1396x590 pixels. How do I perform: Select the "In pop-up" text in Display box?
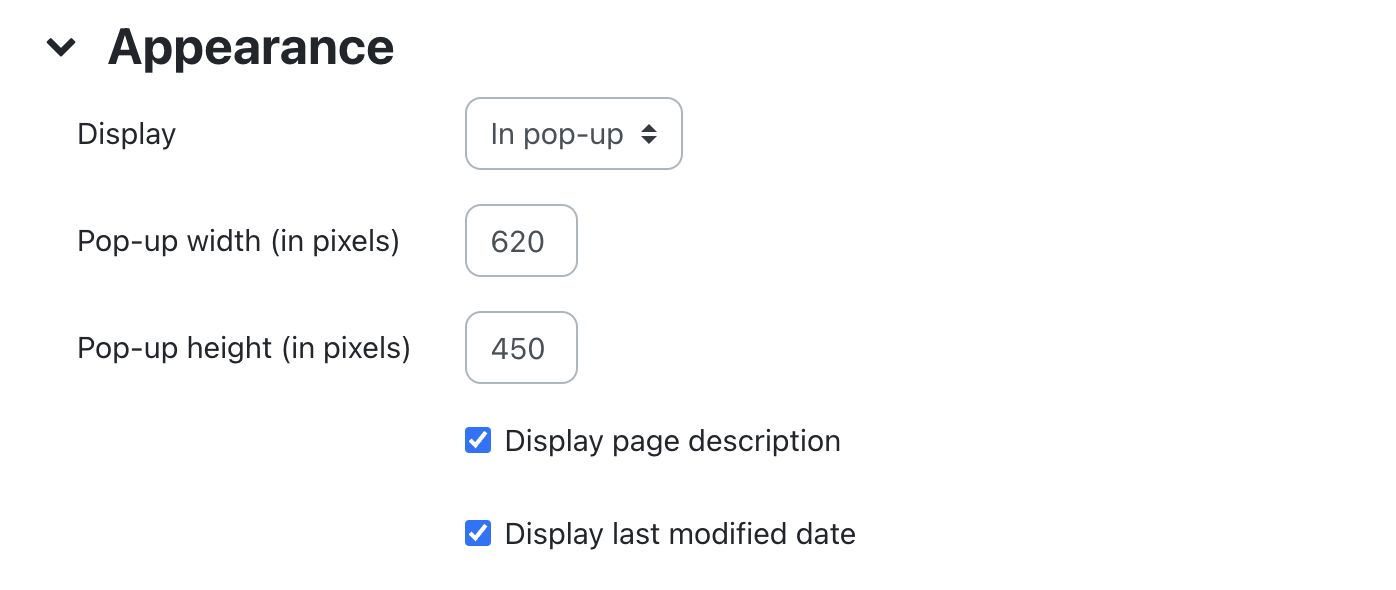pyautogui.click(x=556, y=134)
